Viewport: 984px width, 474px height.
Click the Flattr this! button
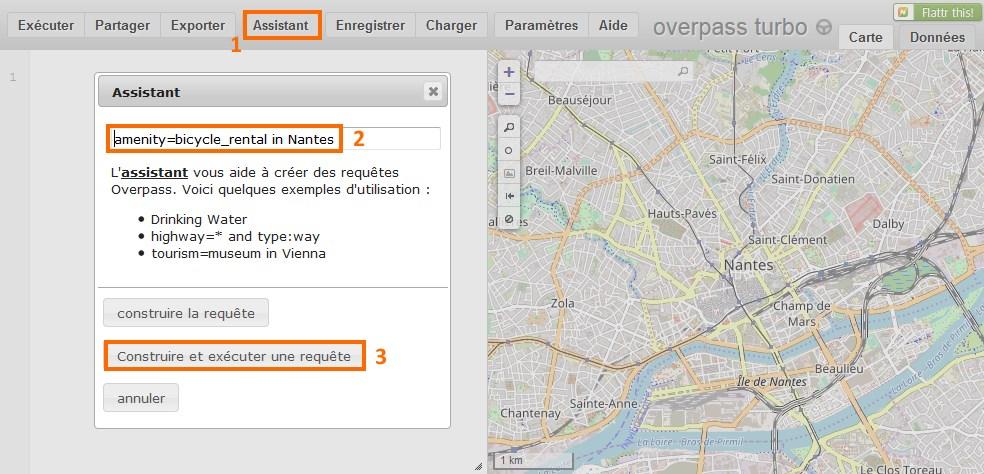937,12
